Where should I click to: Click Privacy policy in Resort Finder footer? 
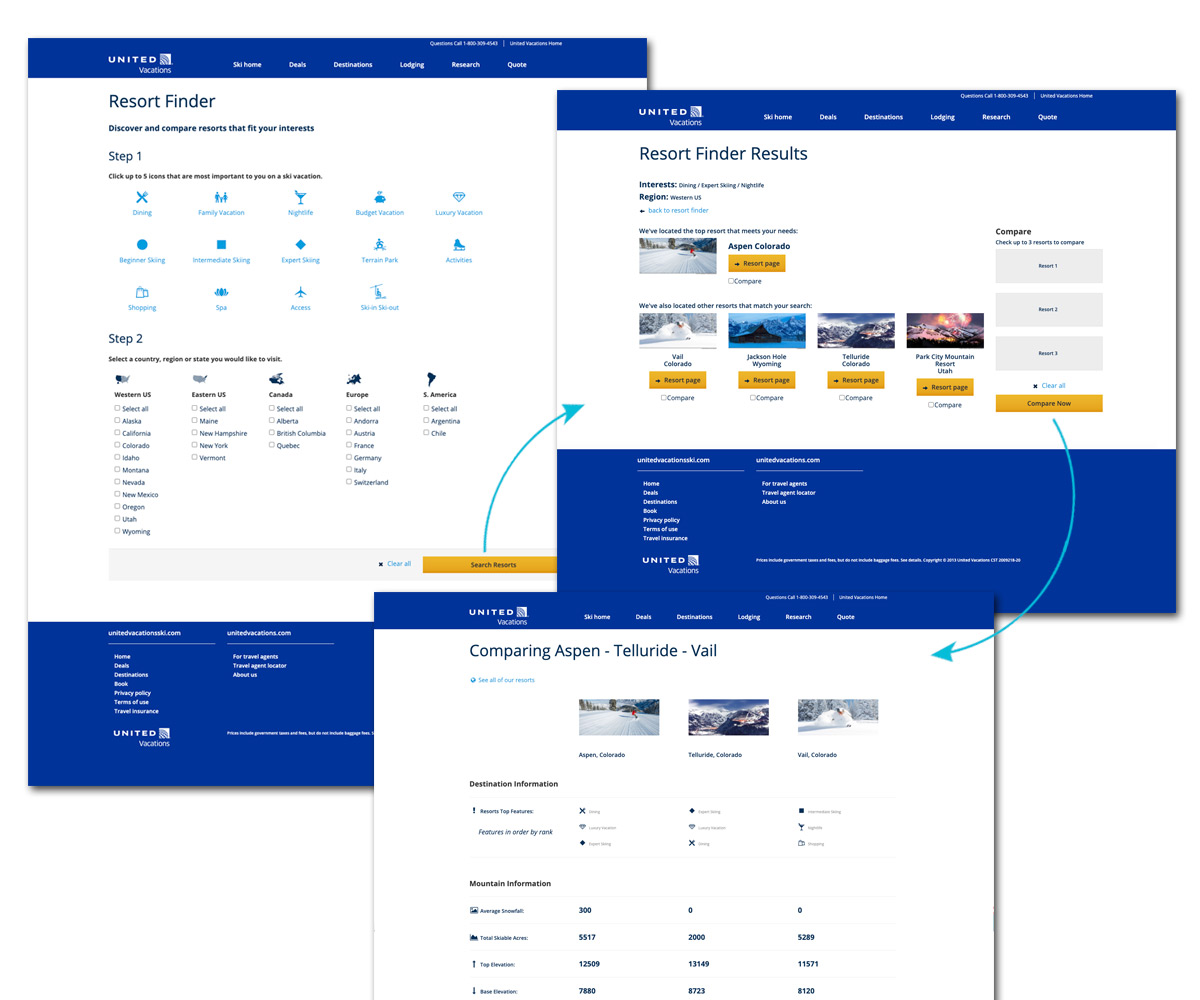[132, 693]
